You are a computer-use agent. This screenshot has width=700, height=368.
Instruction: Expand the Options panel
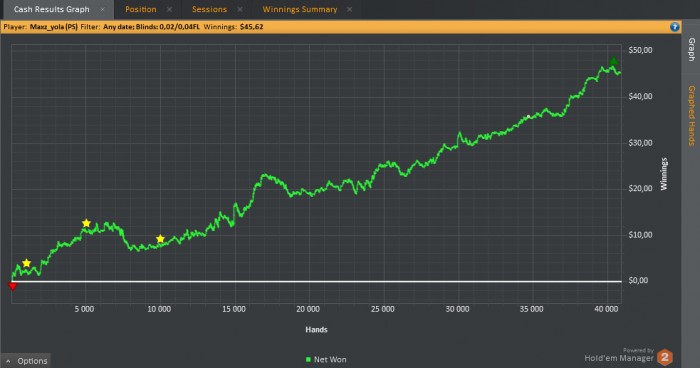coord(27,361)
